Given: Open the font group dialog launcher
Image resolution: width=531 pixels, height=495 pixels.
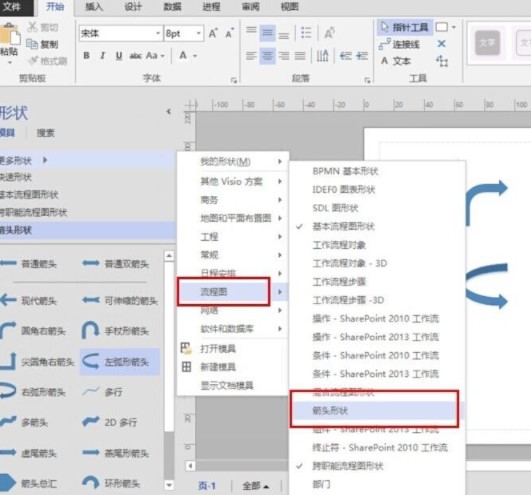Looking at the screenshot, I should coord(234,80).
